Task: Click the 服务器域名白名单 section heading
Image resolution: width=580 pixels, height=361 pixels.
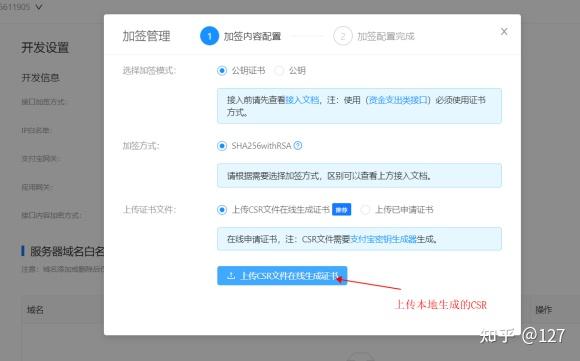Action: 67,252
